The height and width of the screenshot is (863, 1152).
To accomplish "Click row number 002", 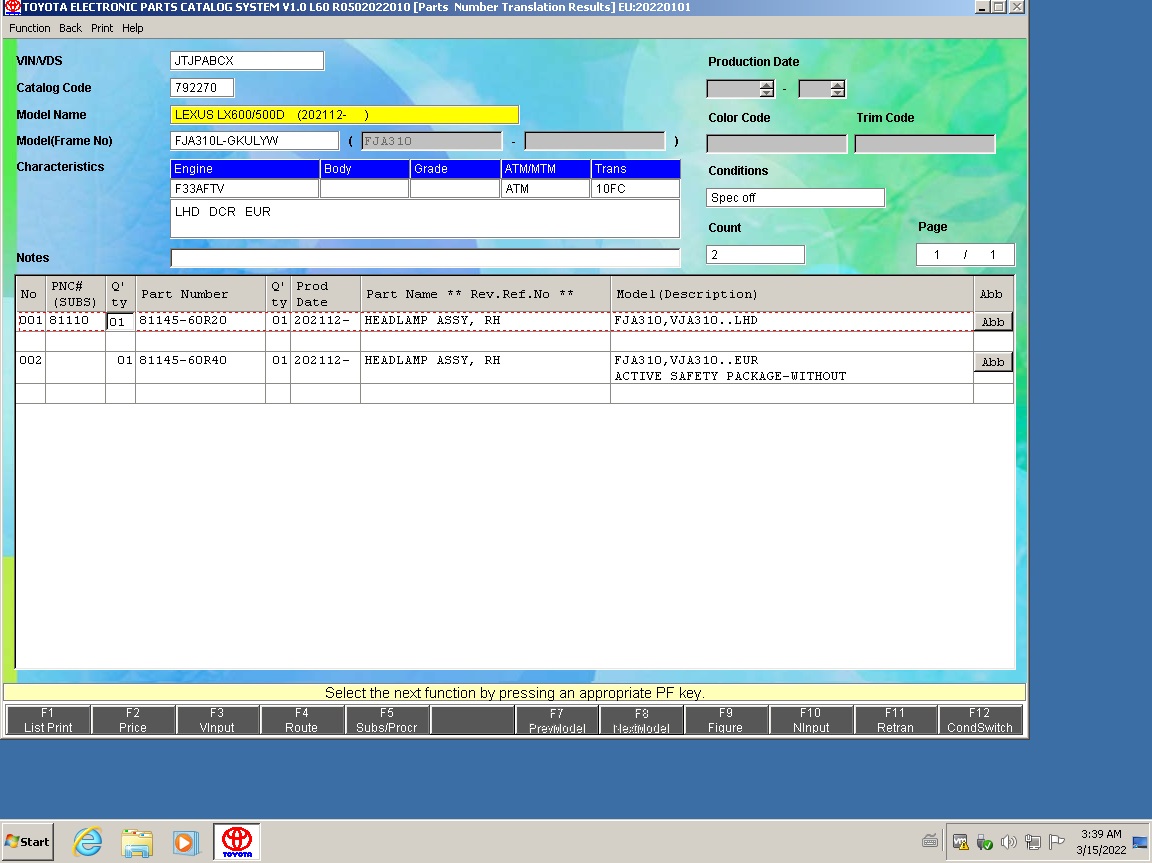I will tap(30, 361).
